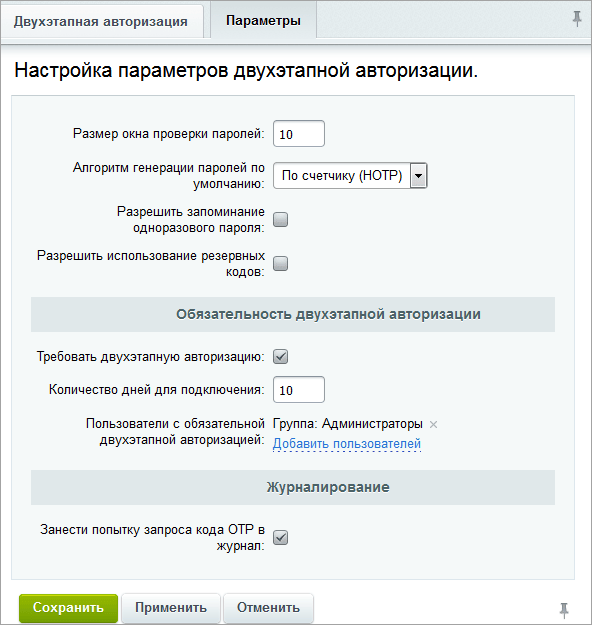Screen dimensions: 592x625
Task: Open the Добавить пользователей link
Action: tap(347, 443)
